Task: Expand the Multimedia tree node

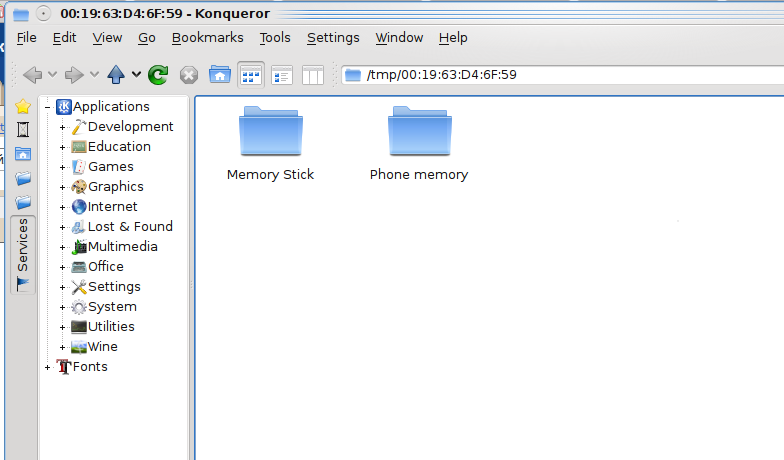Action: [x=62, y=247]
